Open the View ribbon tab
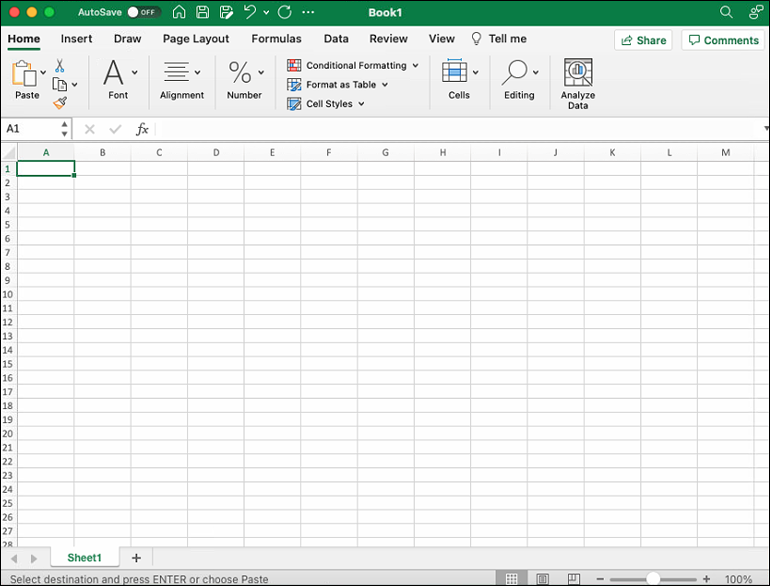 [x=441, y=39]
